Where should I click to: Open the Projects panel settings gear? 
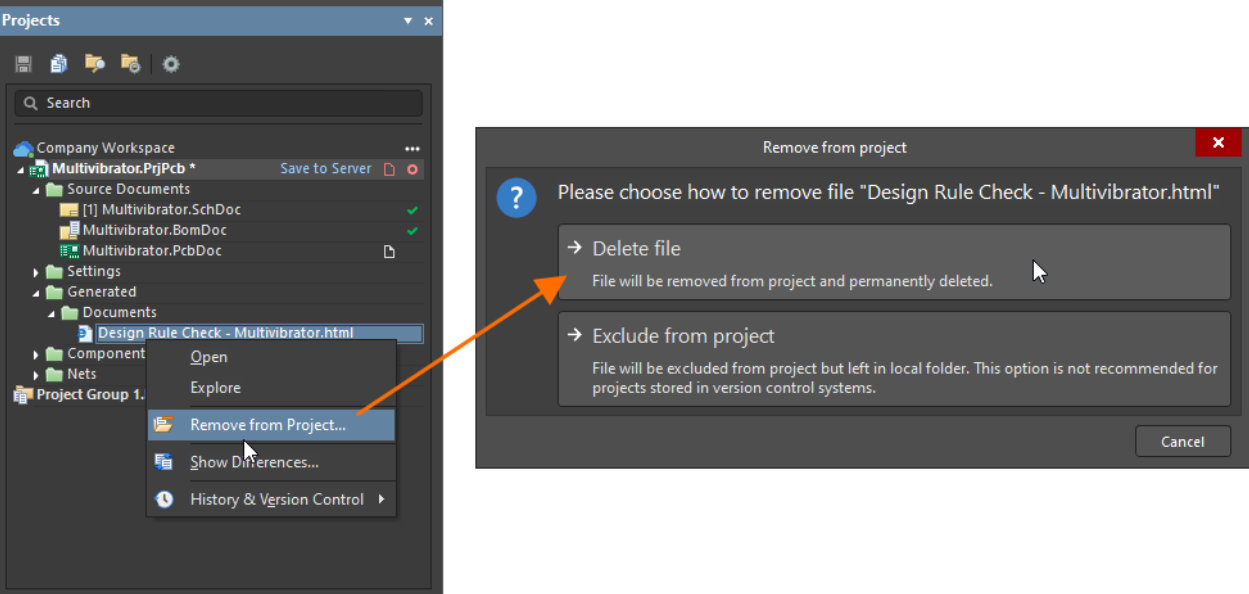tap(171, 64)
